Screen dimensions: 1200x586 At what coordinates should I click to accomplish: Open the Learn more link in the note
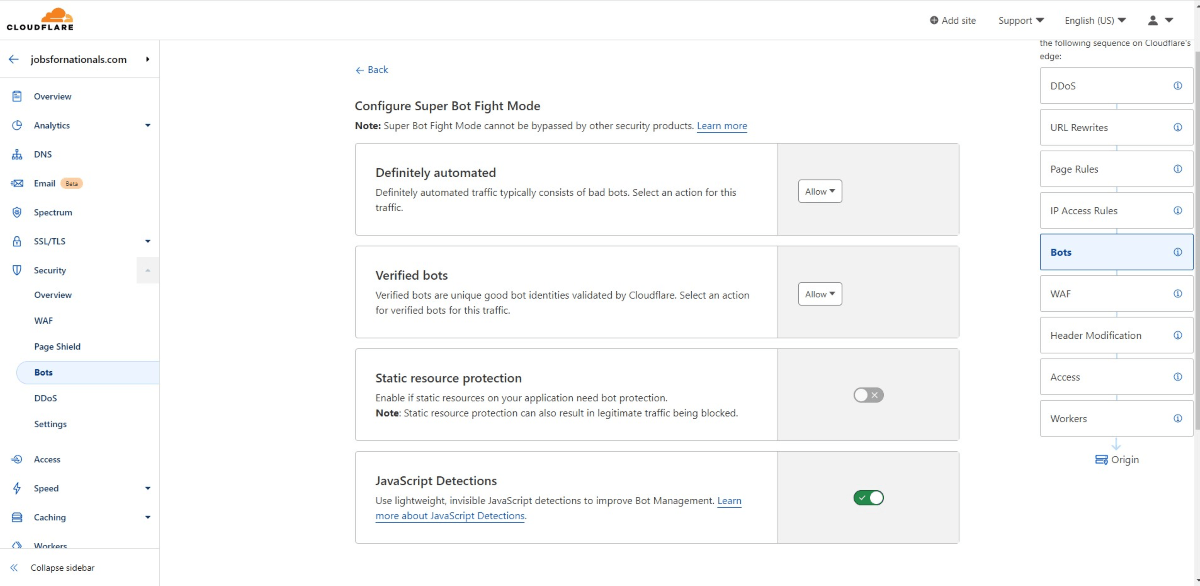click(x=722, y=126)
